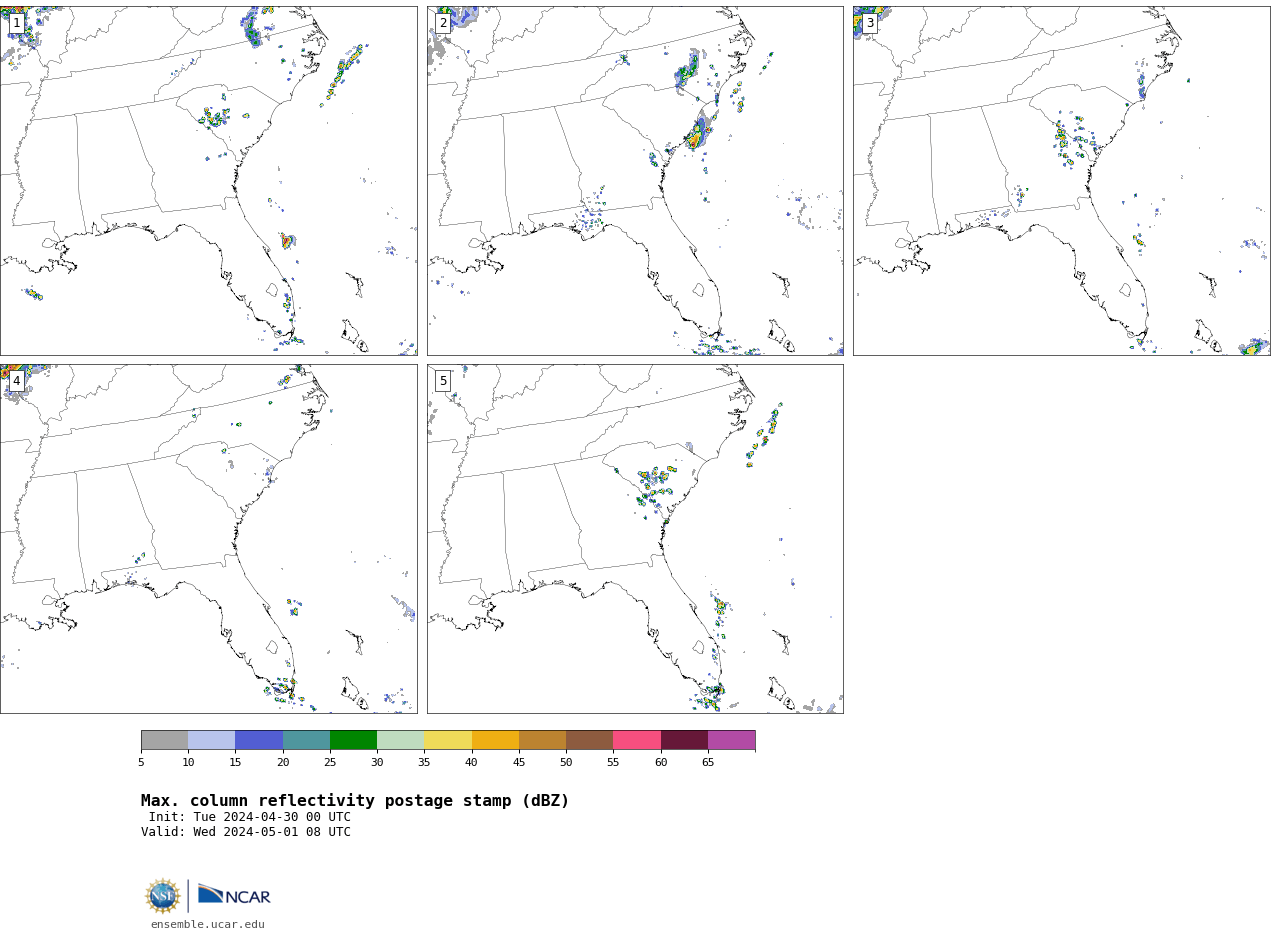Click the 'Max. column reflectivity postage stamp' title
1280x936 pixels.
point(355,801)
